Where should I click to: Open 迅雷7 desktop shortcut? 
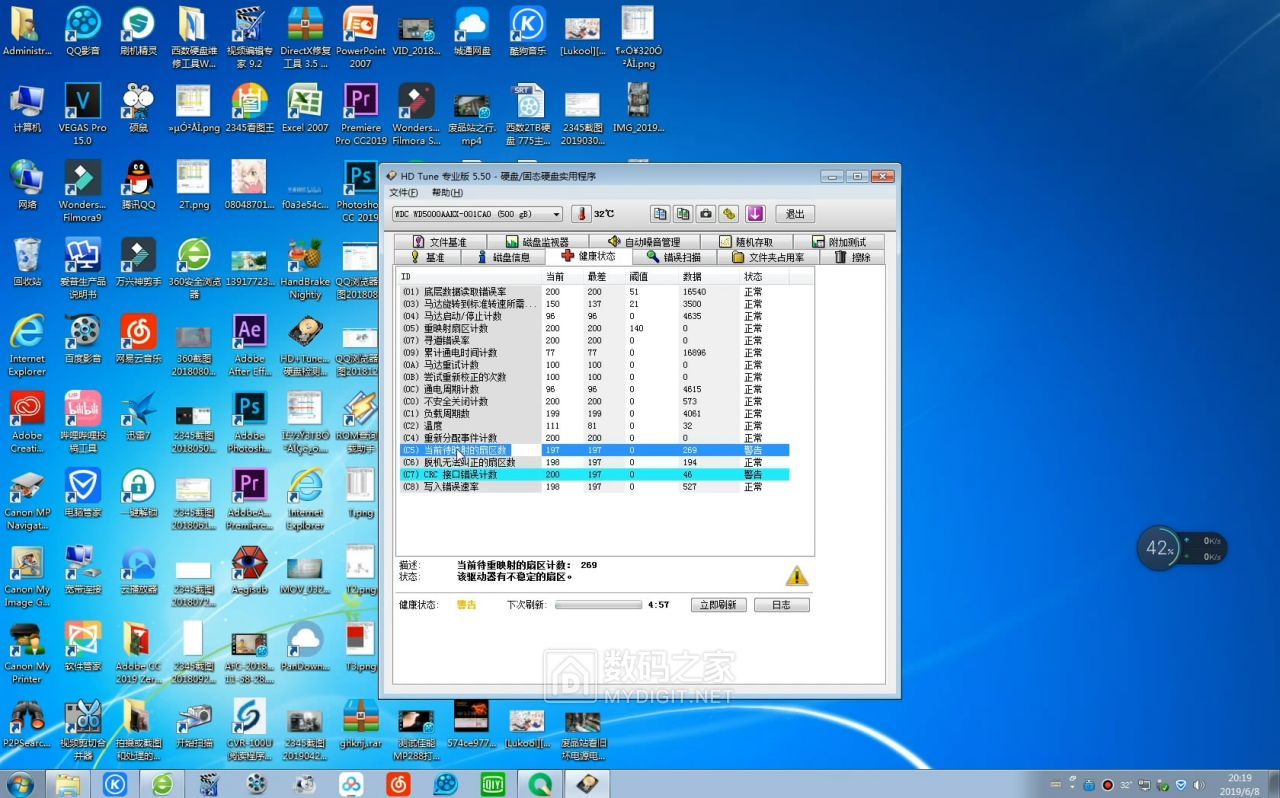[139, 415]
